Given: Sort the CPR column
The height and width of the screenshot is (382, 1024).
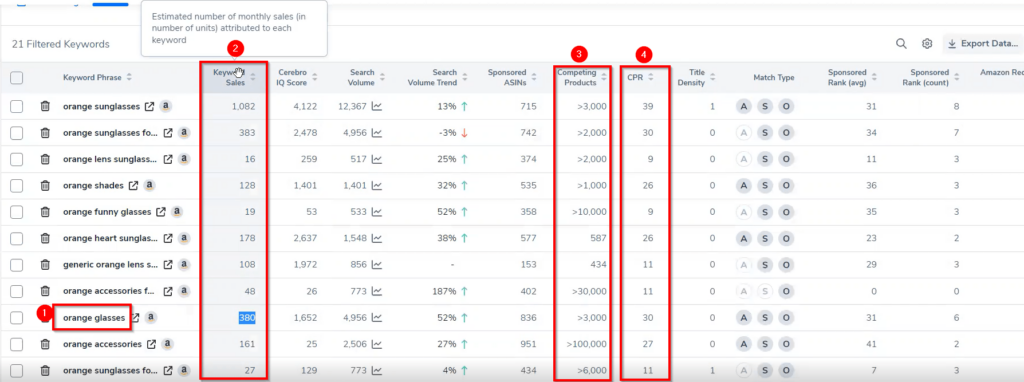Looking at the screenshot, I should [651, 78].
